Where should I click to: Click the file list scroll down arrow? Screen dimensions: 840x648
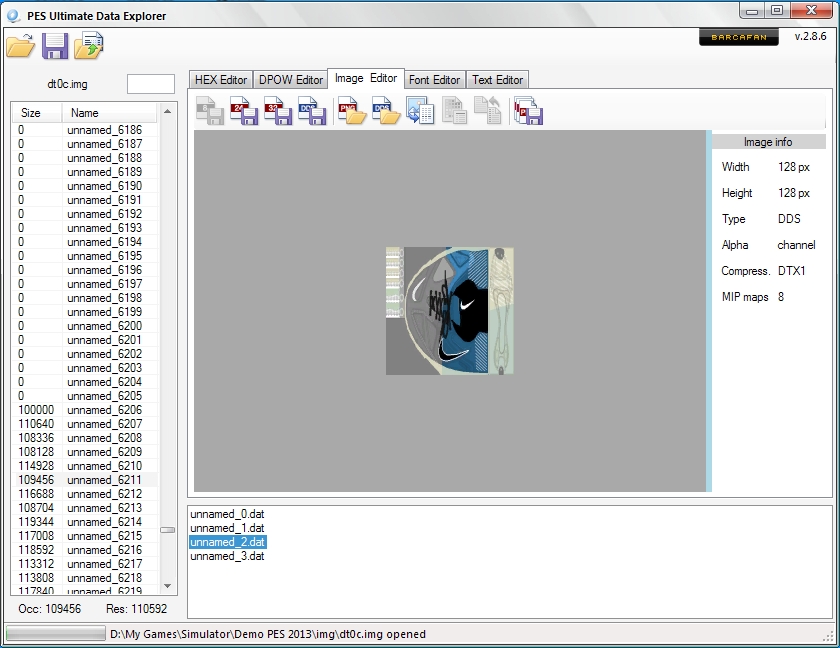167,586
